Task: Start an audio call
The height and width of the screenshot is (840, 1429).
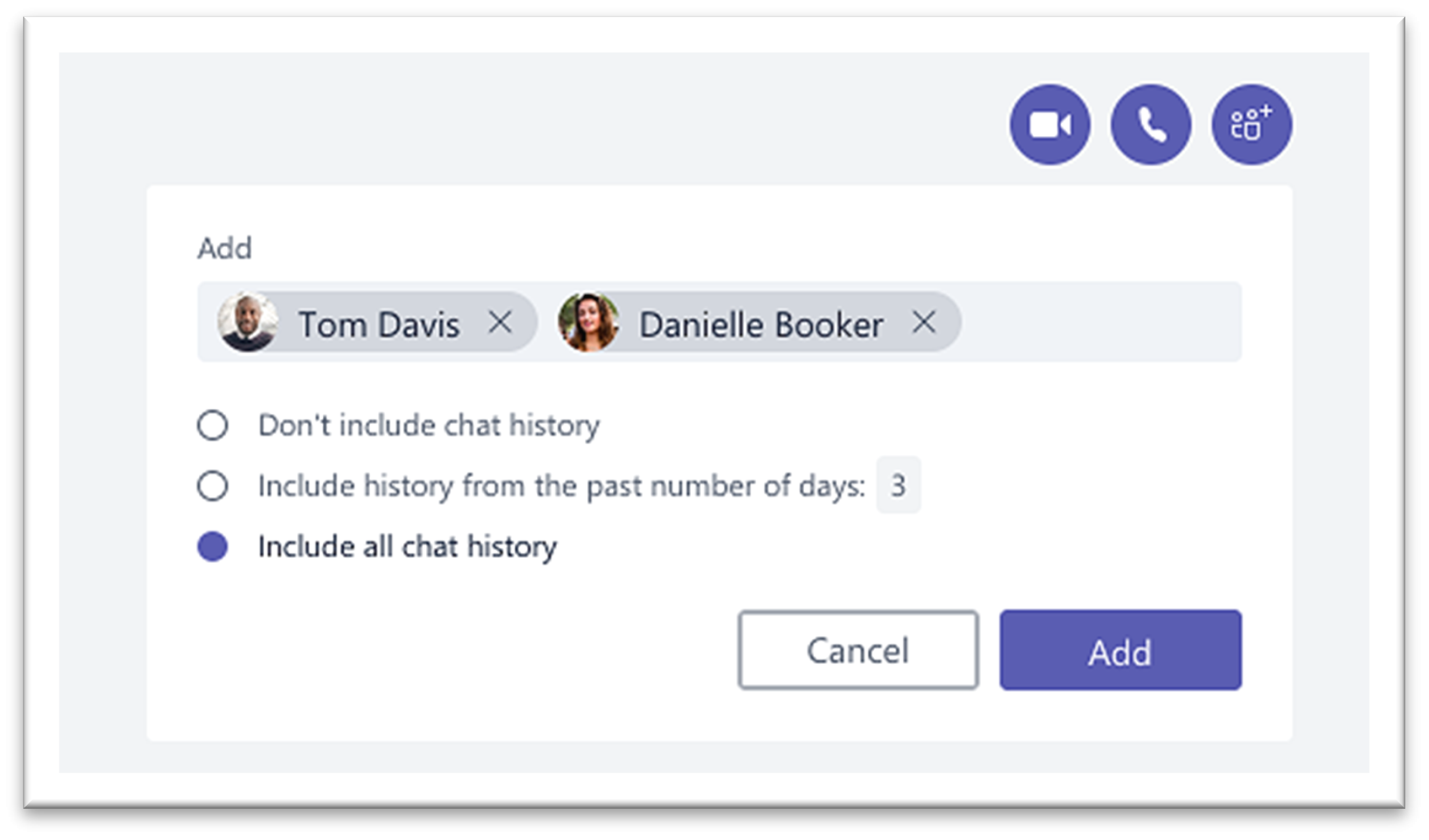Action: pos(1151,125)
